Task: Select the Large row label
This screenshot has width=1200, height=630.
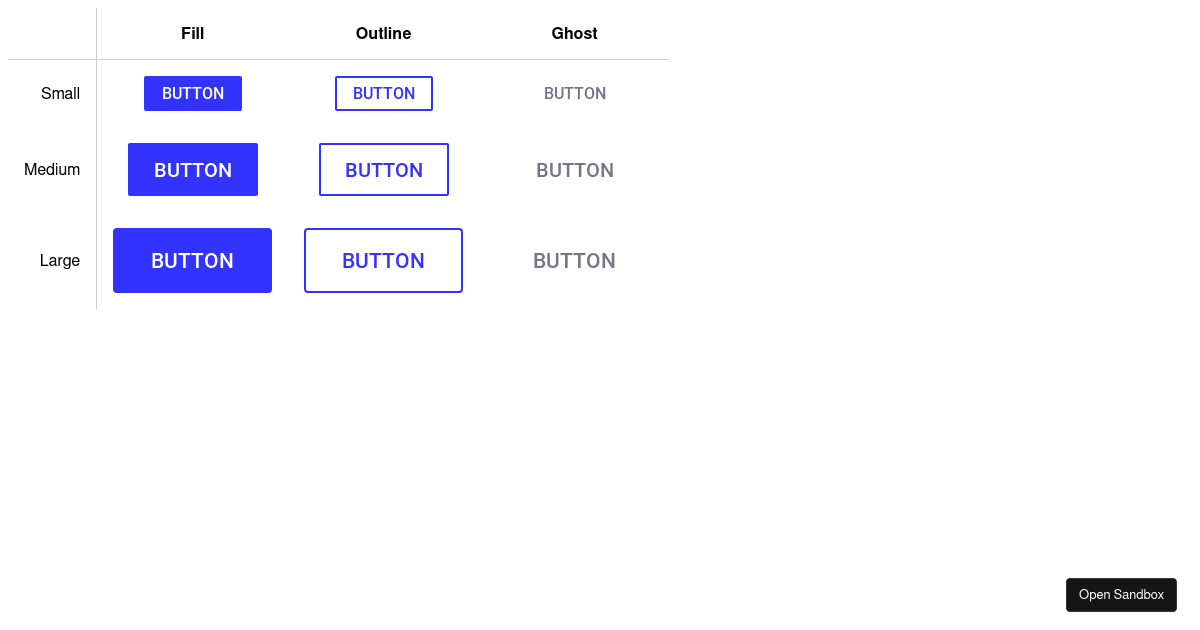Action: [60, 260]
